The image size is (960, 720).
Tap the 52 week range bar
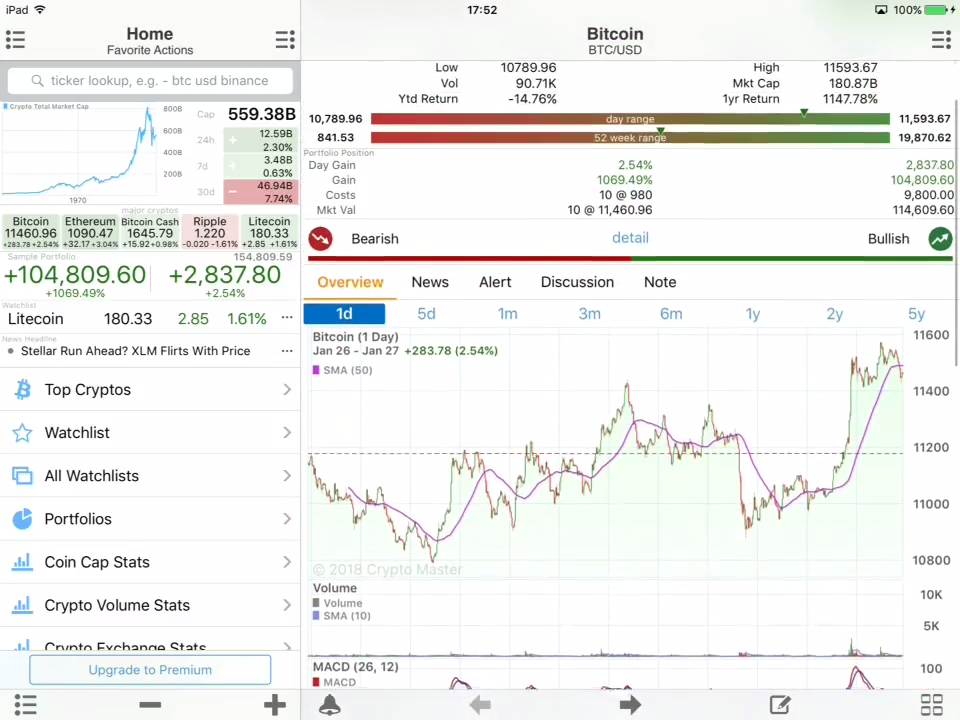pos(630,138)
